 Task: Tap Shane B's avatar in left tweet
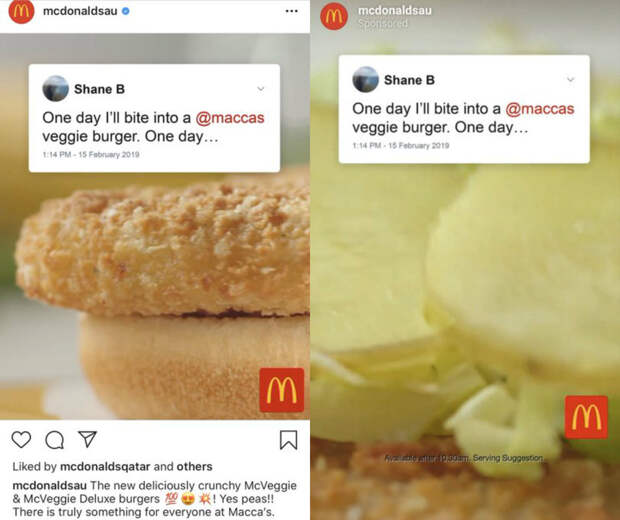pos(56,89)
